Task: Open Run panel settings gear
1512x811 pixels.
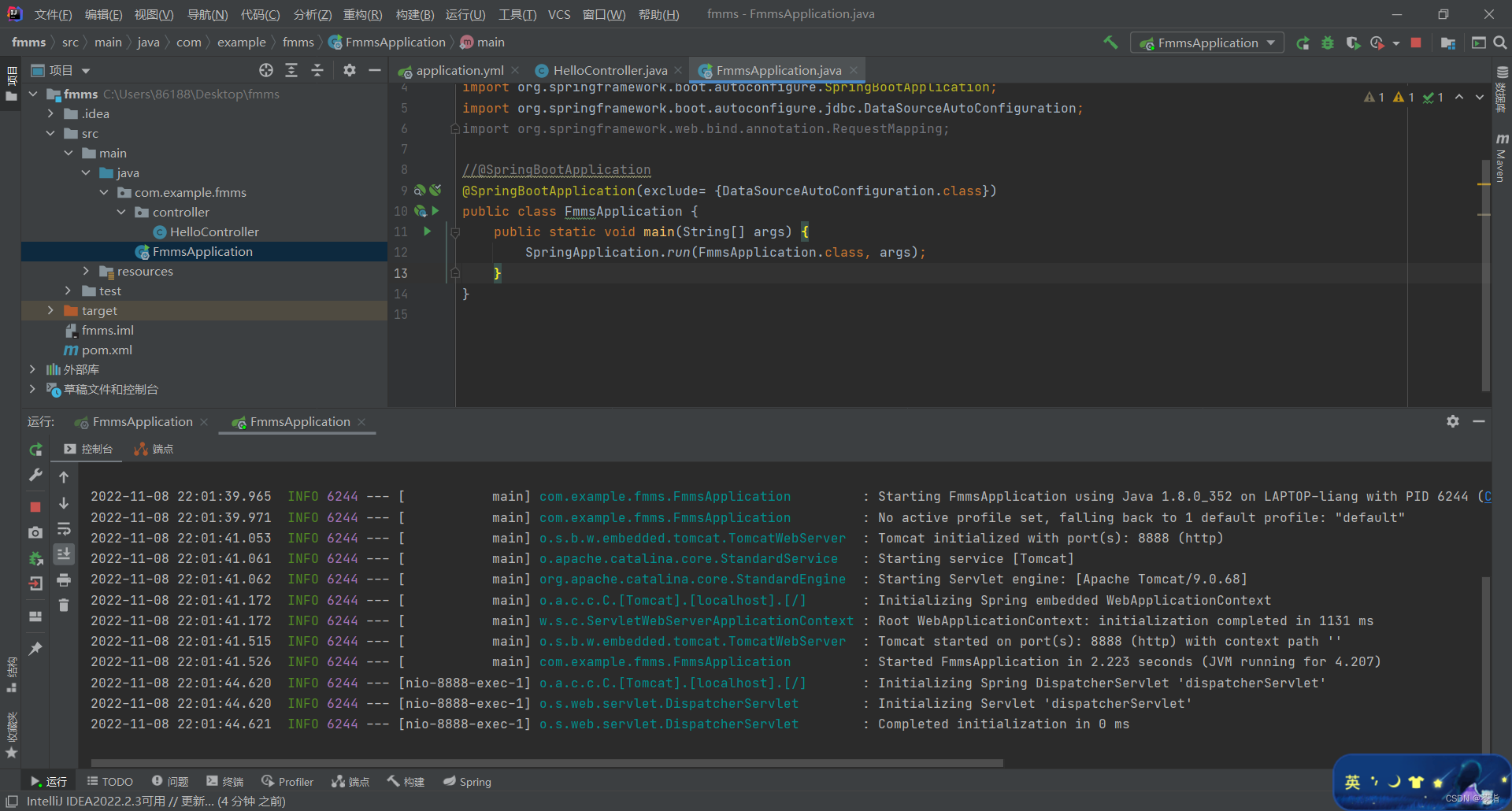Action: 1453,421
